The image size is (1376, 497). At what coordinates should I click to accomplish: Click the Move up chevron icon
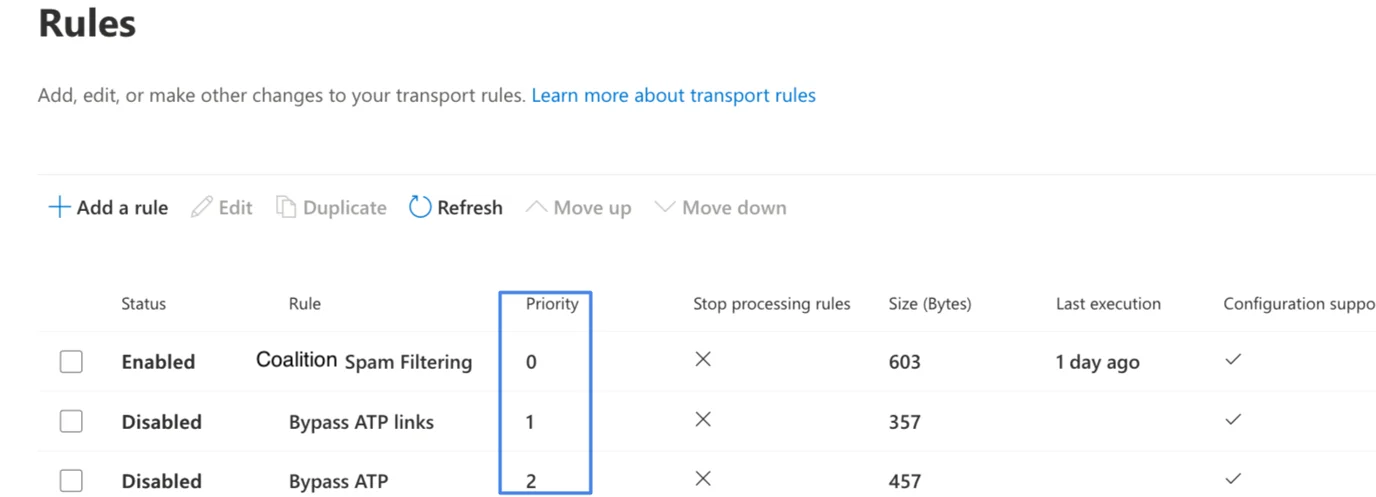536,207
